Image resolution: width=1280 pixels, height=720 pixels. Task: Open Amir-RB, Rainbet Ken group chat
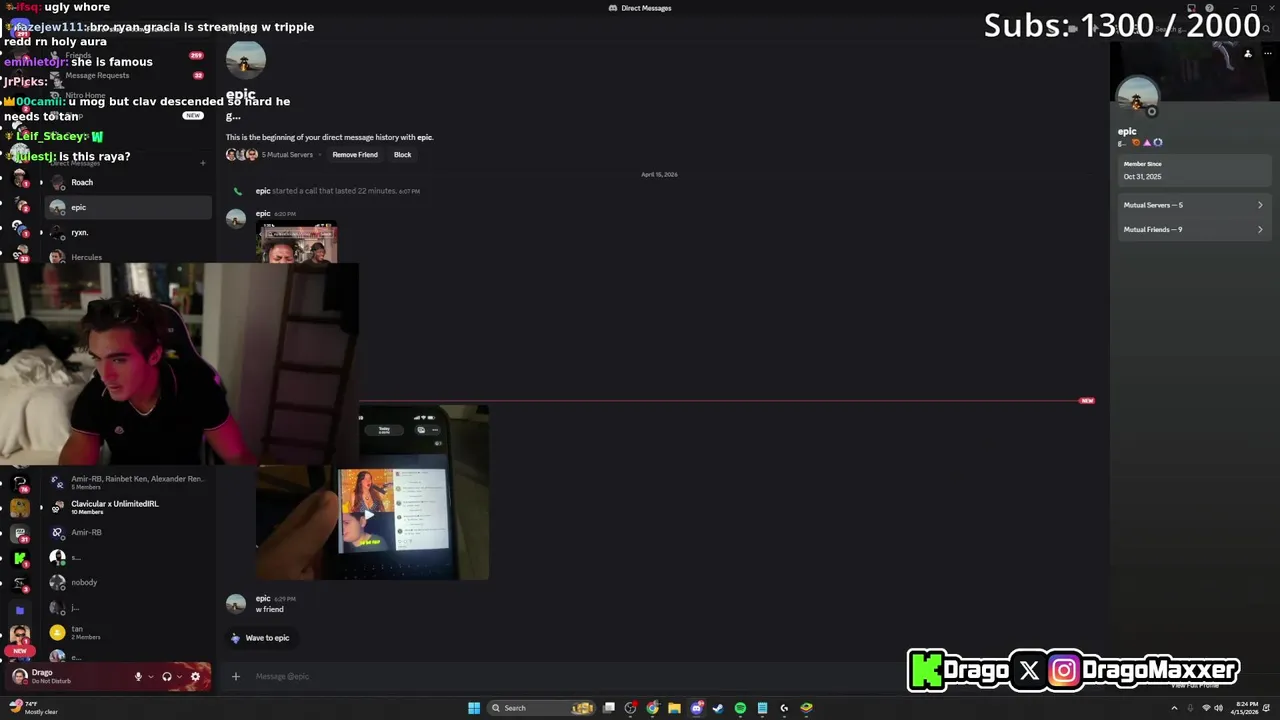pyautogui.click(x=130, y=482)
